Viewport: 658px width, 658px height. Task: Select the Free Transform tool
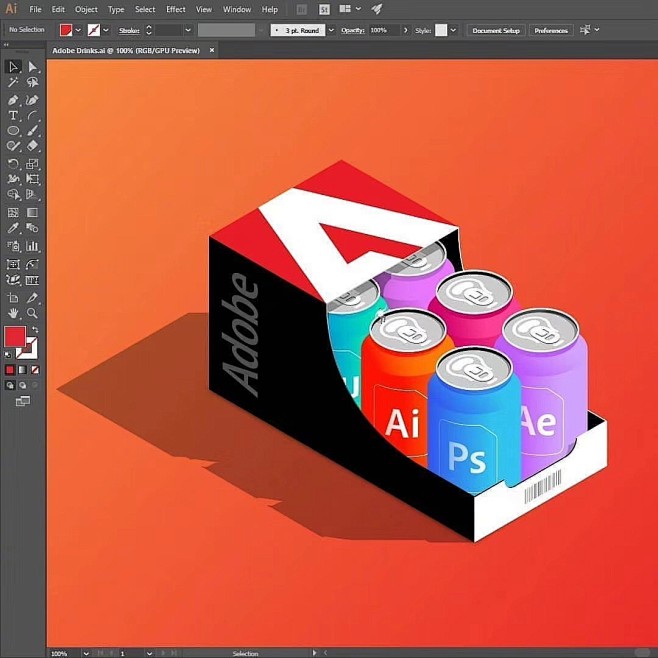[x=32, y=179]
